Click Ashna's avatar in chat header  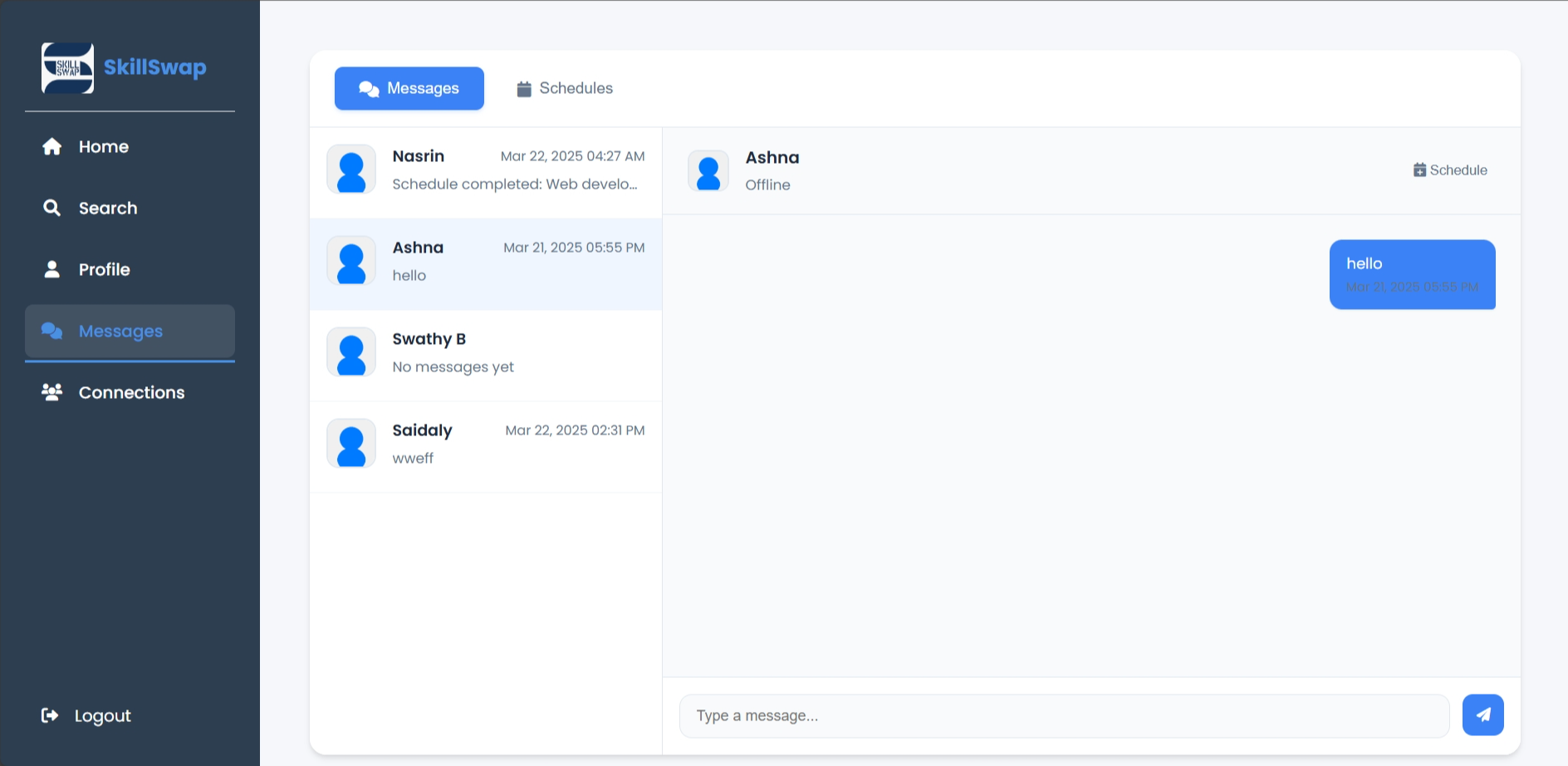(x=708, y=171)
